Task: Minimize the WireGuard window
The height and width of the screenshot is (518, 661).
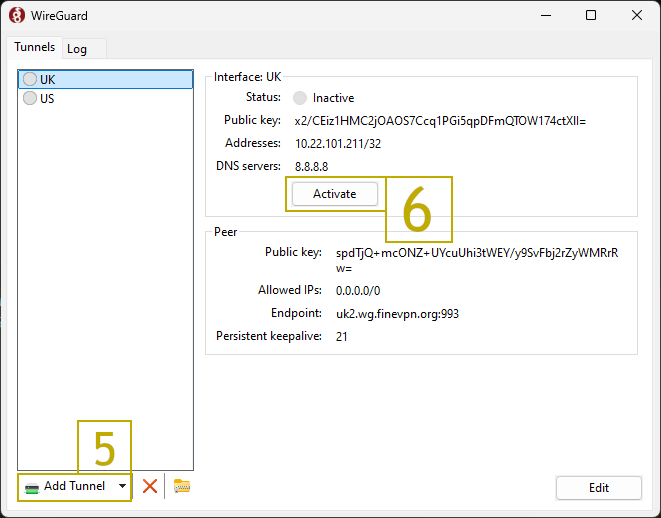Action: point(545,16)
